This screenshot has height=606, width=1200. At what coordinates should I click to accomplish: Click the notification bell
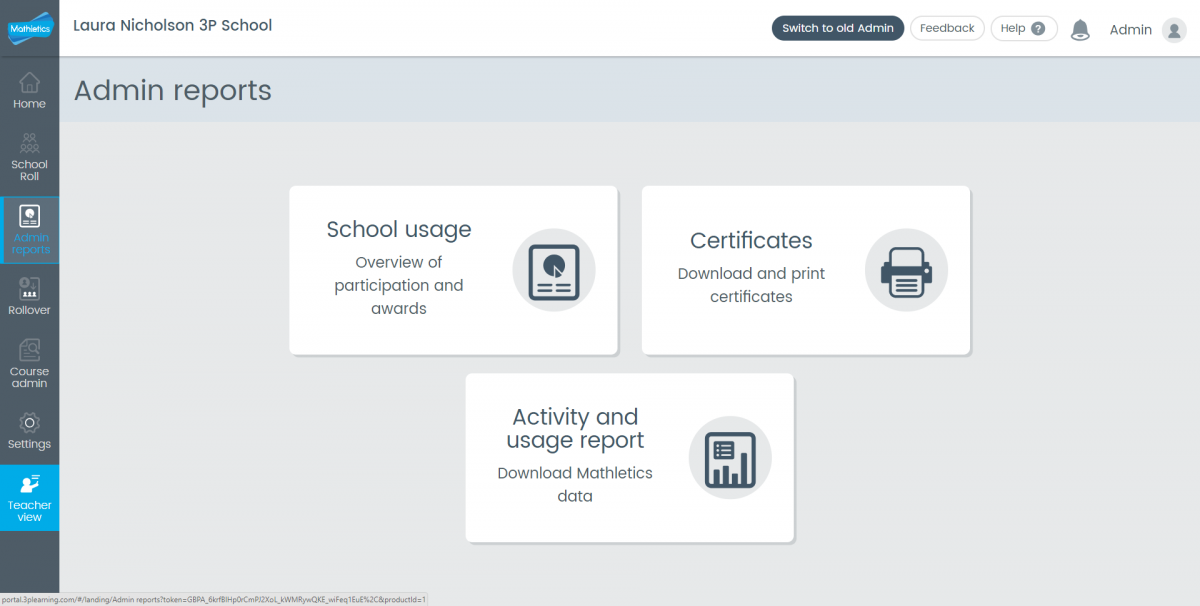1080,29
